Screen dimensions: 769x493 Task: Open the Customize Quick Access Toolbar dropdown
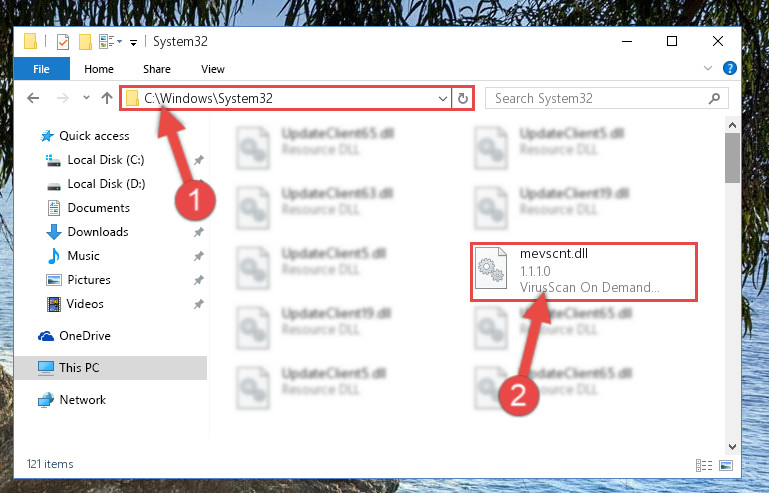[x=133, y=43]
